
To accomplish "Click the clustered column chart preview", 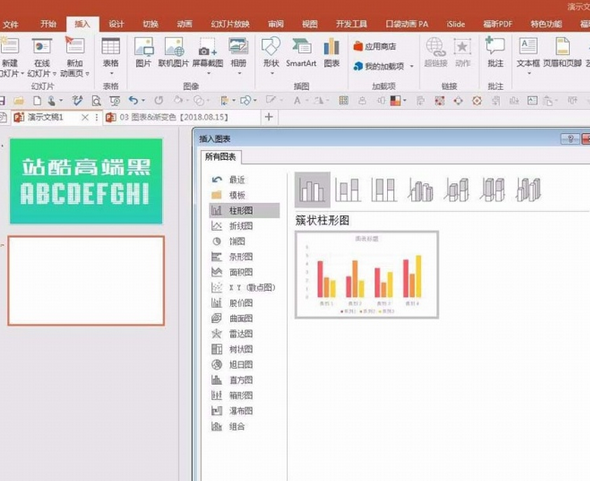I will (367, 275).
